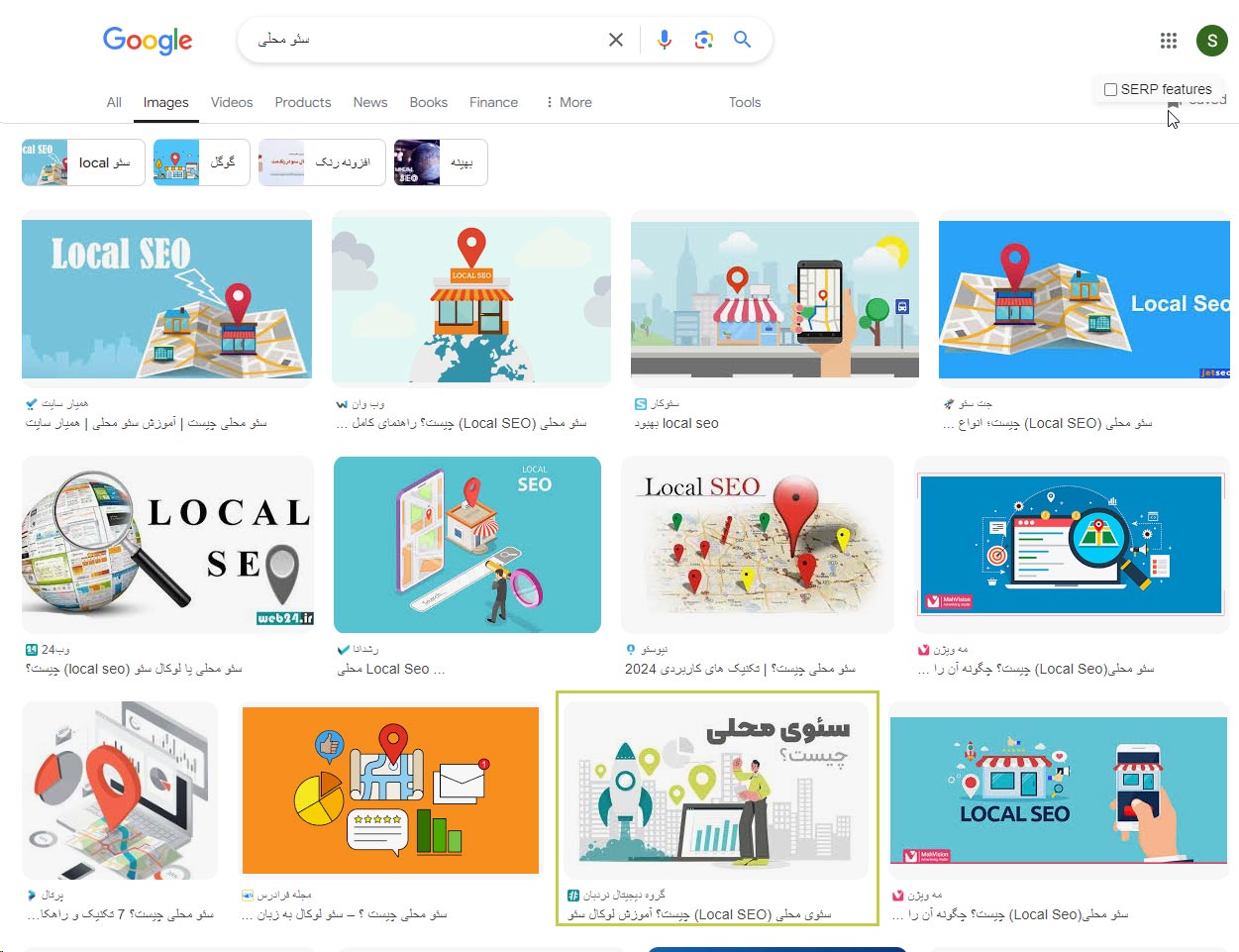Click the 'جت سئو' source label
This screenshot has height=952, width=1239.
(x=976, y=404)
